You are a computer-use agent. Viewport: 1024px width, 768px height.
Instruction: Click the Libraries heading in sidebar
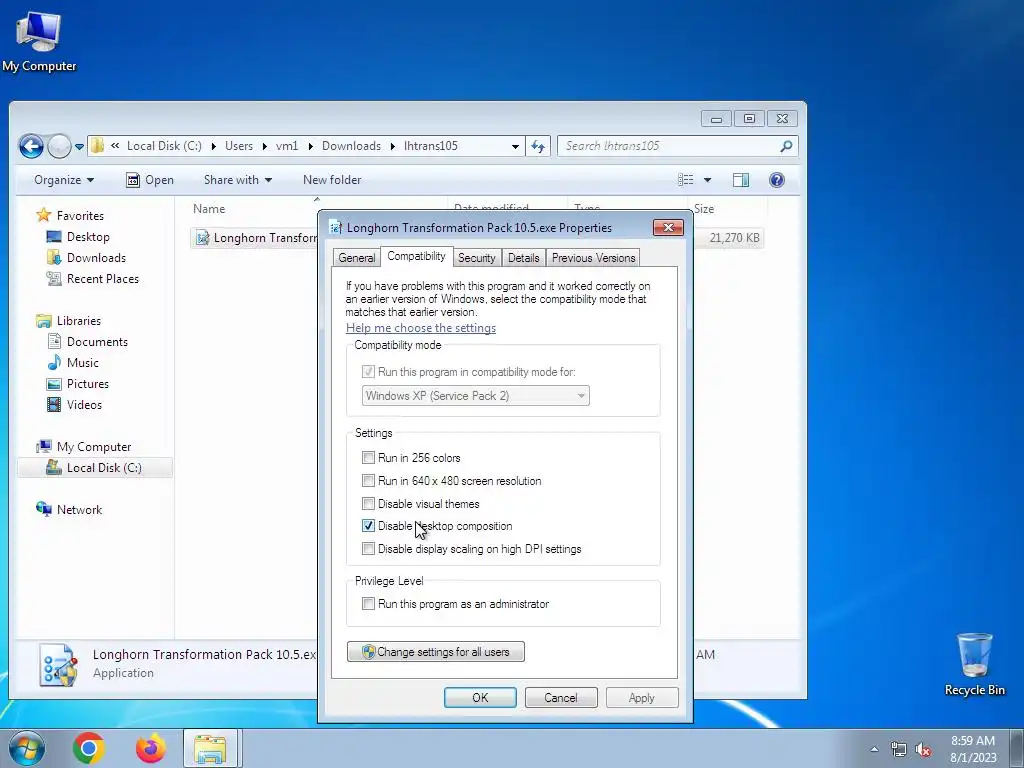78,321
